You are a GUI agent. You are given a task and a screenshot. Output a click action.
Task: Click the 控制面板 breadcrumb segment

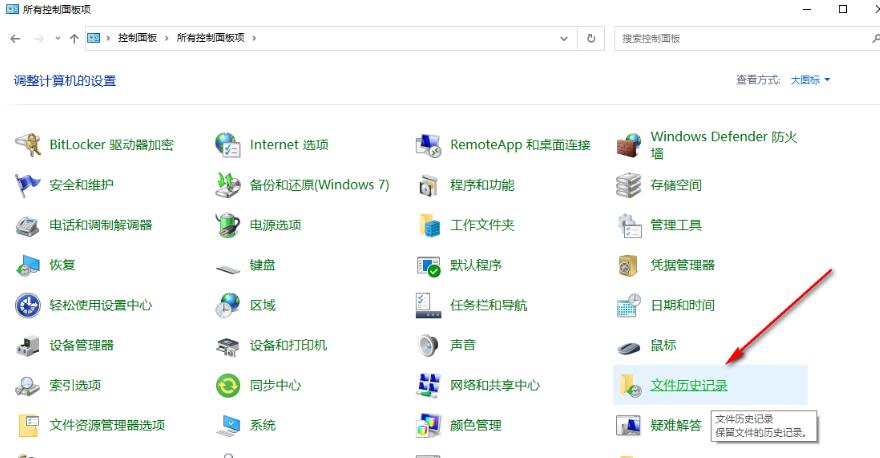[x=138, y=38]
